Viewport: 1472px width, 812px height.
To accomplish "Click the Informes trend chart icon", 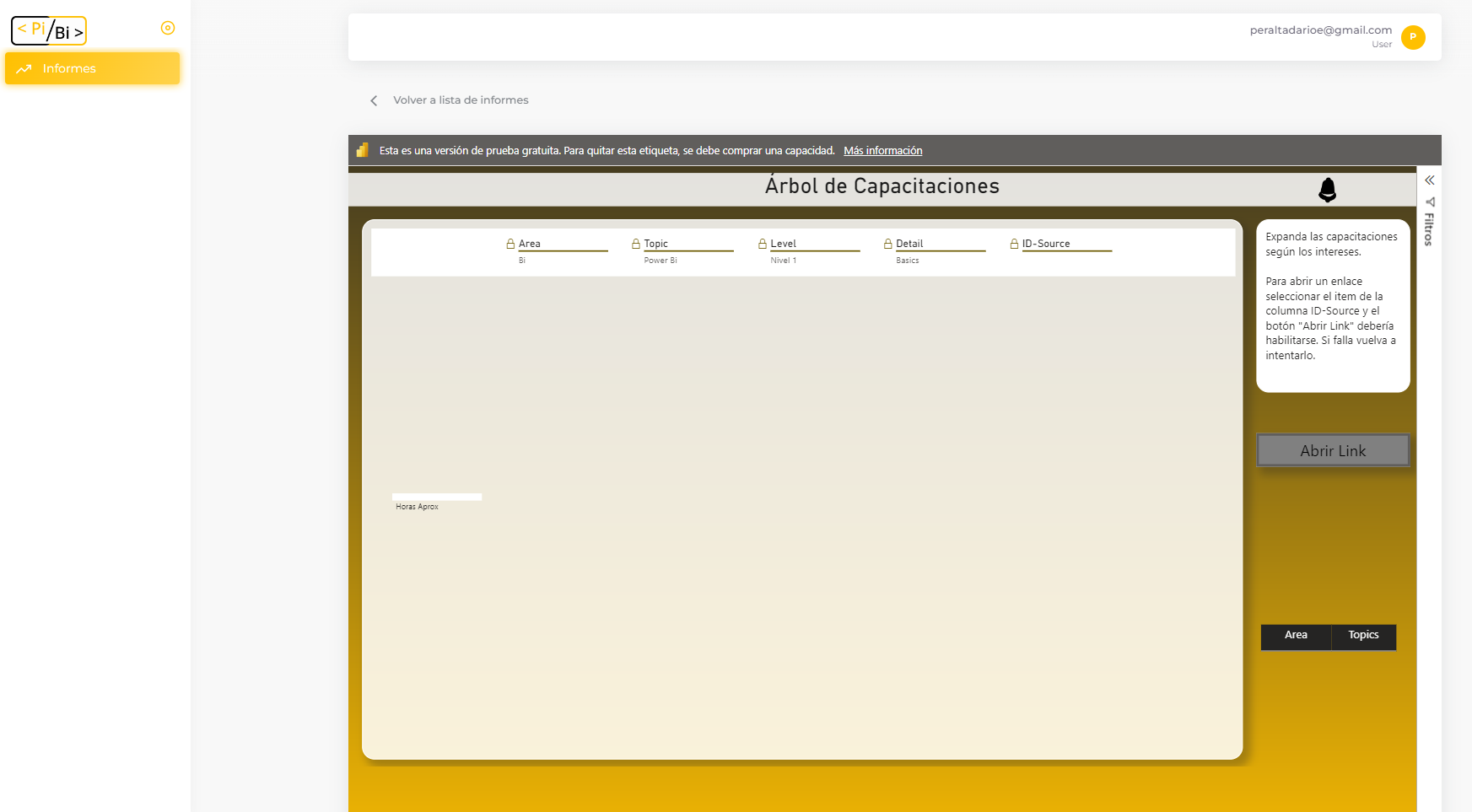I will 24,68.
